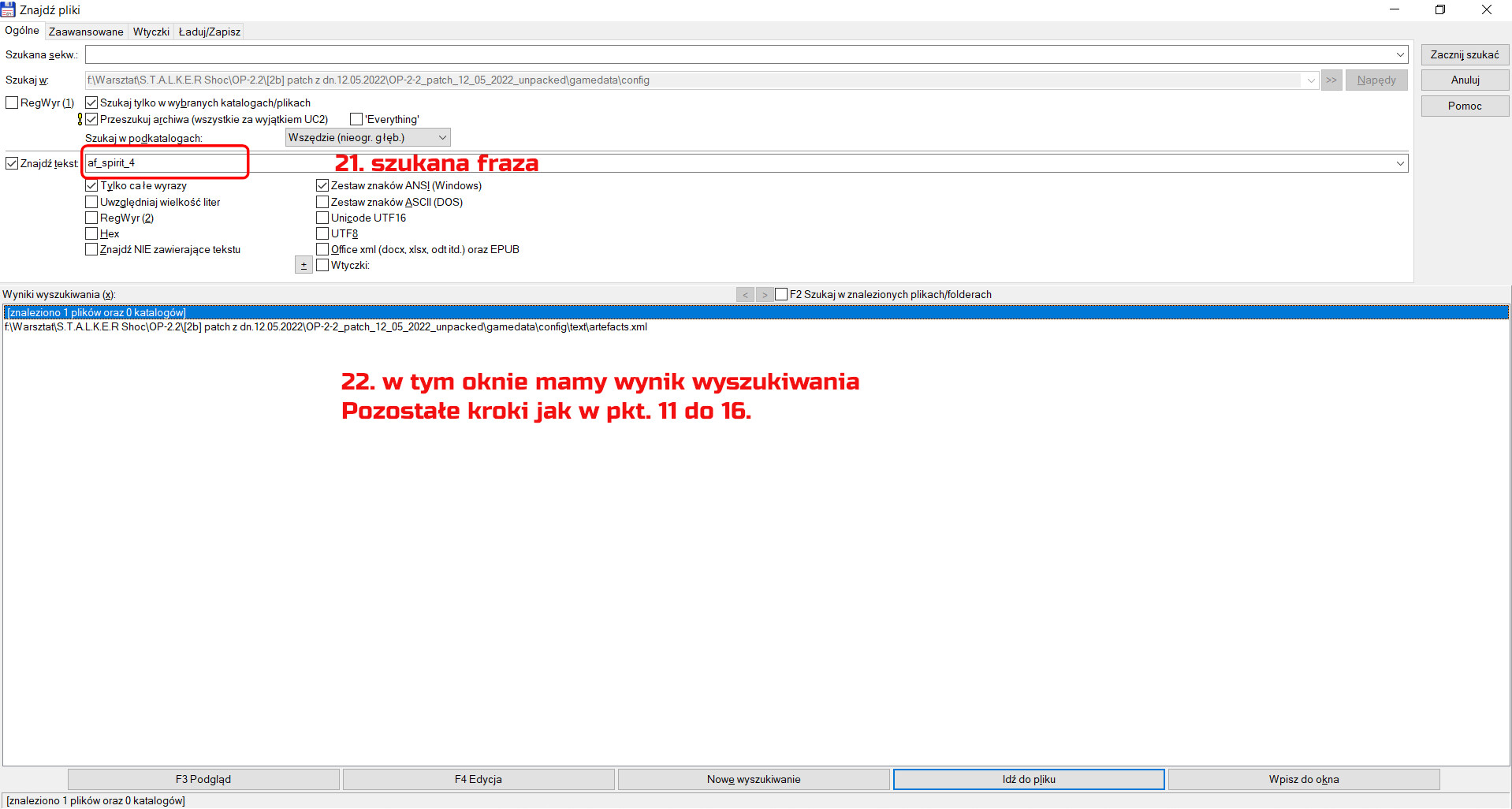Screen dimensions: 1512x809
Task: Select the highlighted results summary row
Action: click(756, 312)
